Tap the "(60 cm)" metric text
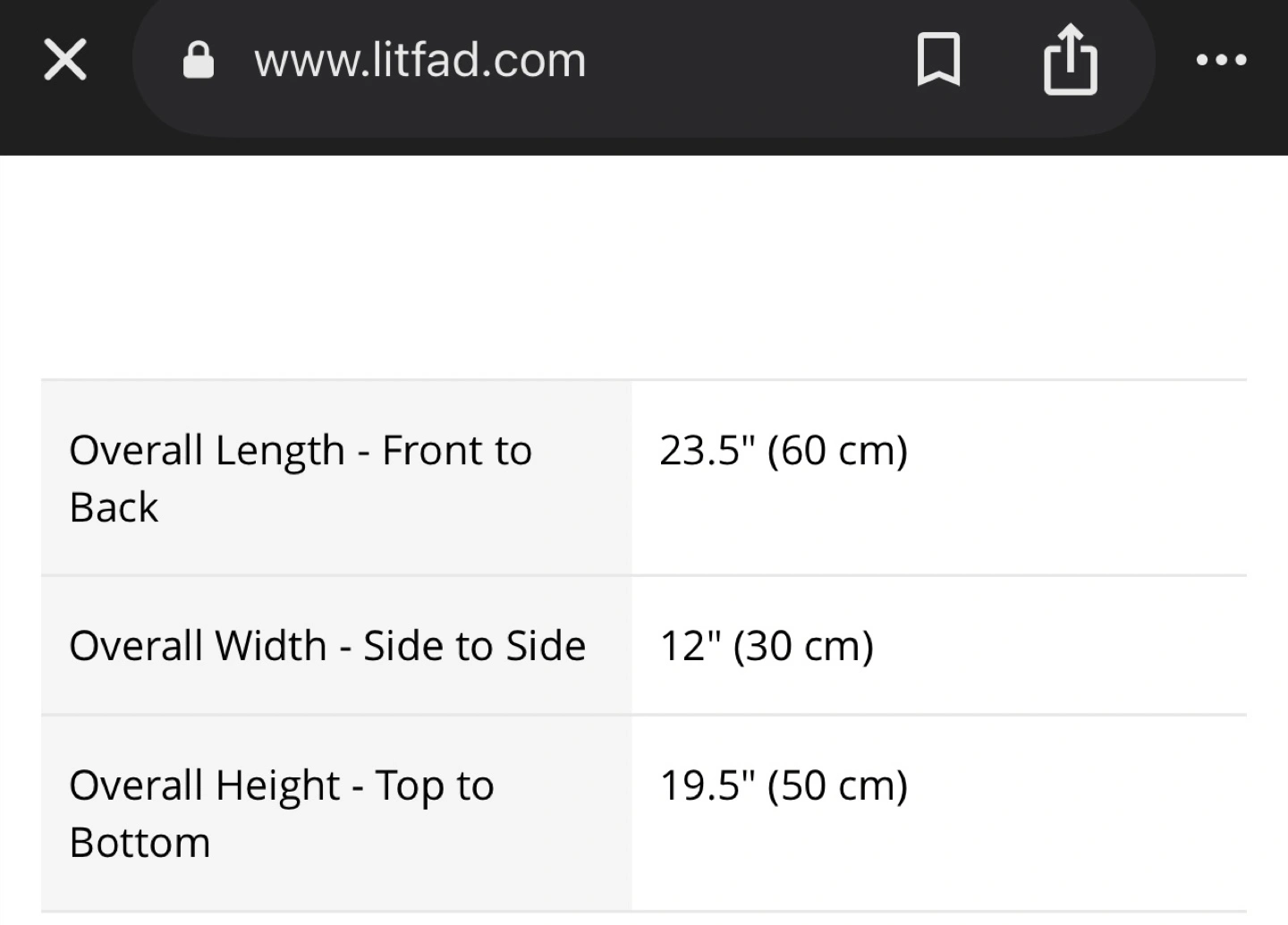 tap(837, 450)
